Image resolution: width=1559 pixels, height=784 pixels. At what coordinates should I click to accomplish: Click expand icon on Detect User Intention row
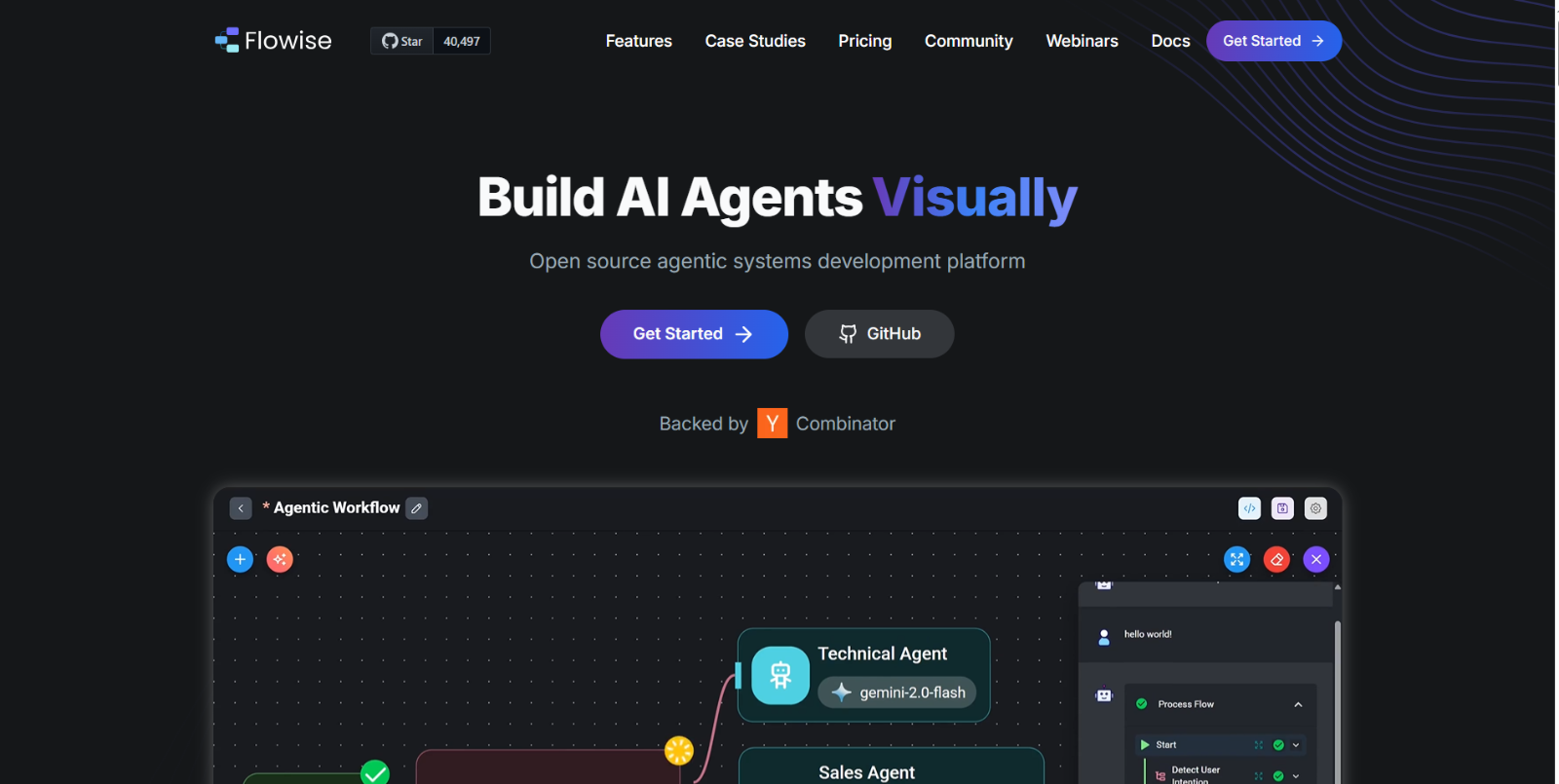tap(1259, 776)
